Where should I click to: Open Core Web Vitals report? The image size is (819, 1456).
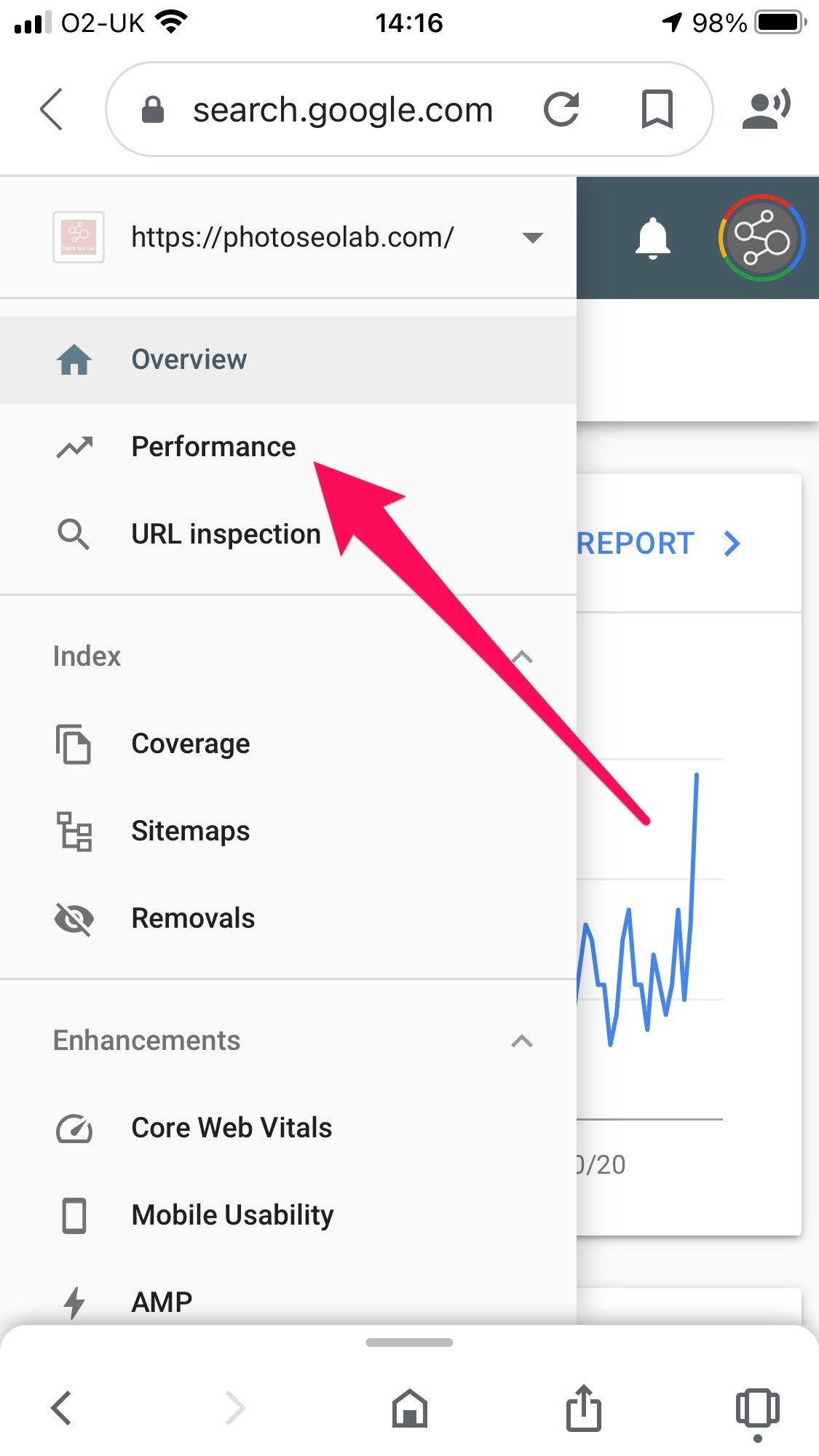(x=288, y=1128)
